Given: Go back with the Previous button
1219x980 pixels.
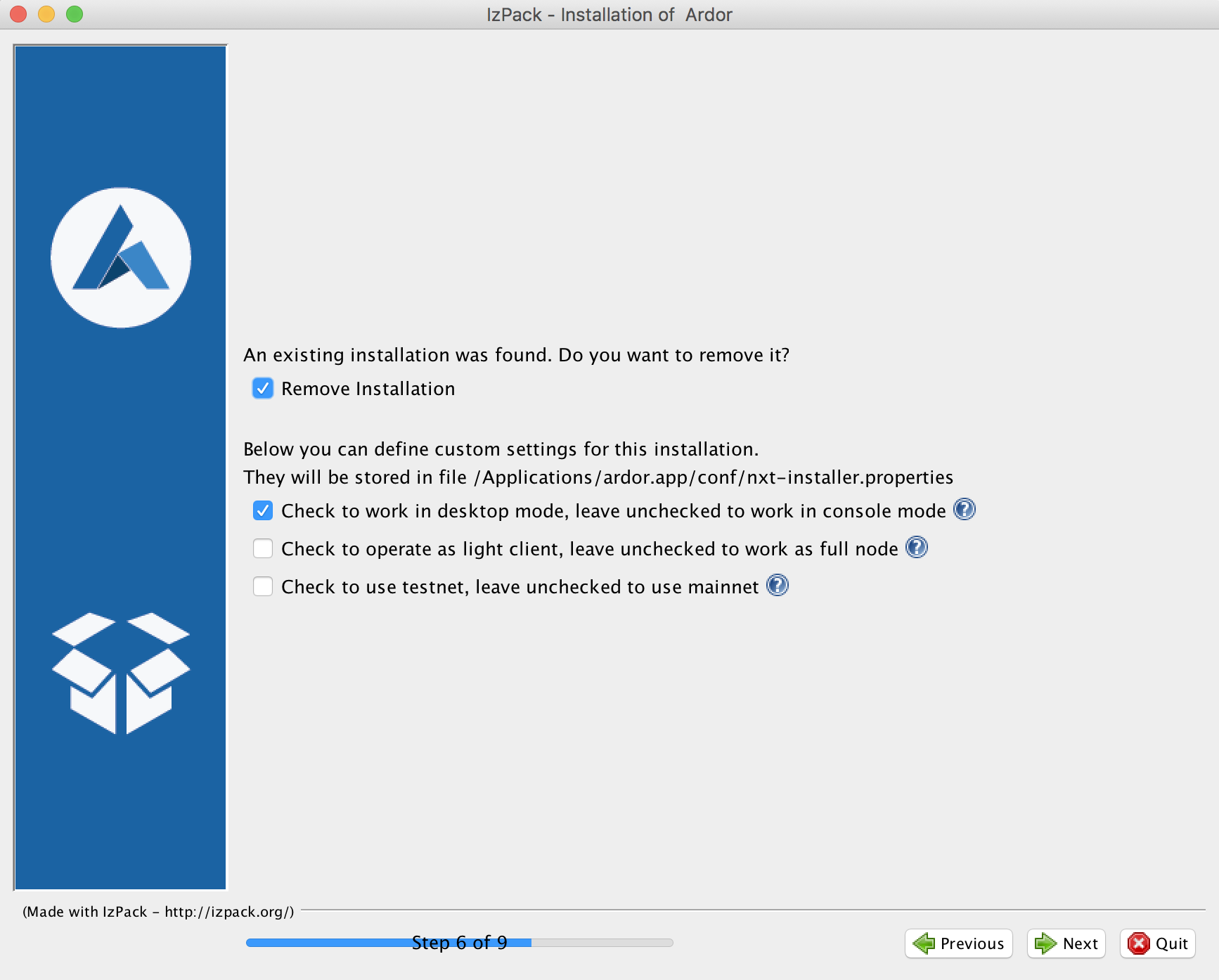Looking at the screenshot, I should click(x=958, y=943).
